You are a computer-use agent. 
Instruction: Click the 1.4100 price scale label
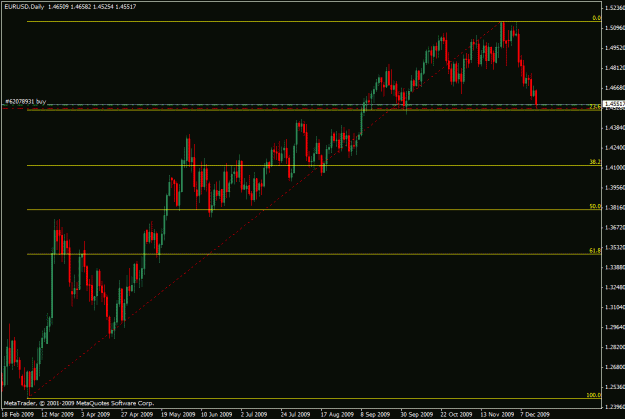coord(615,167)
